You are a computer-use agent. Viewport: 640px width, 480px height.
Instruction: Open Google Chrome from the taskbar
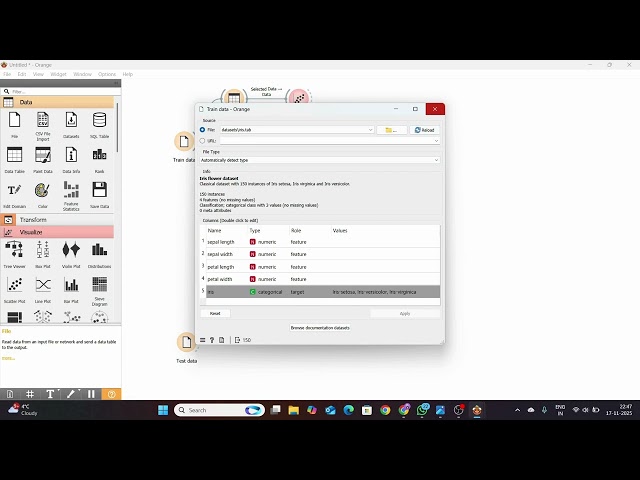[x=385, y=410]
